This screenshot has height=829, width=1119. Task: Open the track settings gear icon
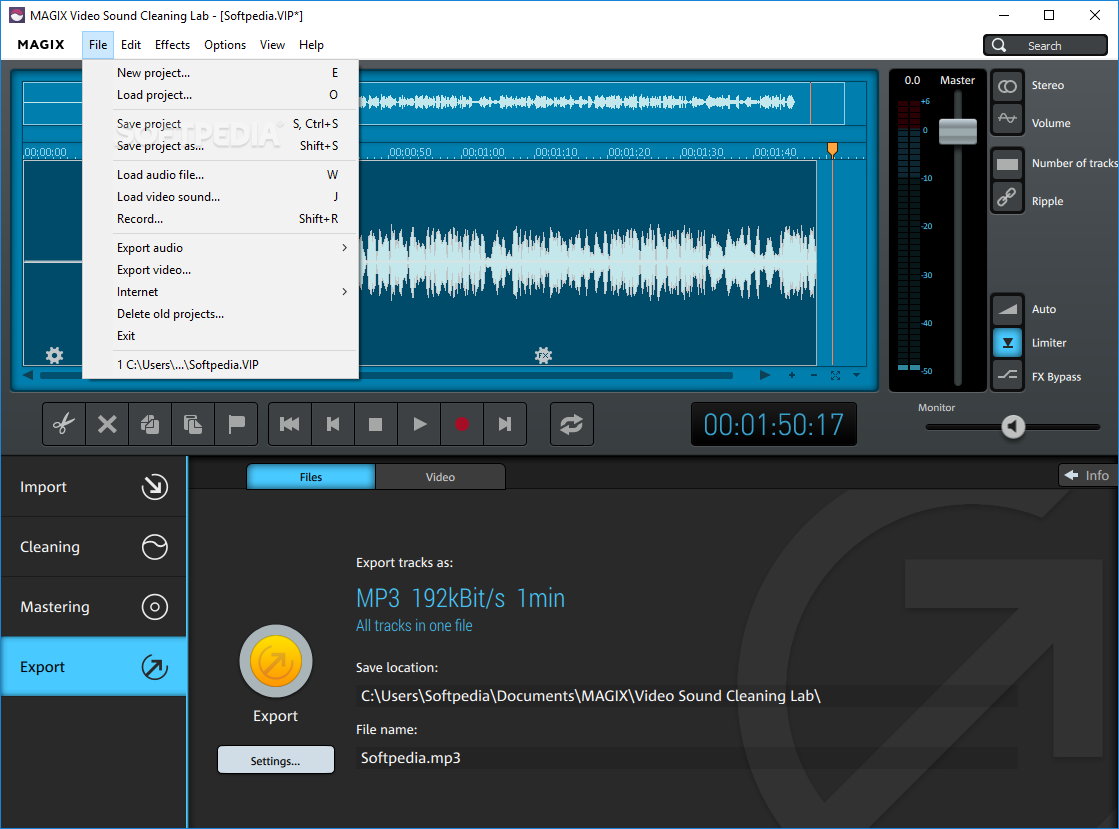tap(54, 355)
